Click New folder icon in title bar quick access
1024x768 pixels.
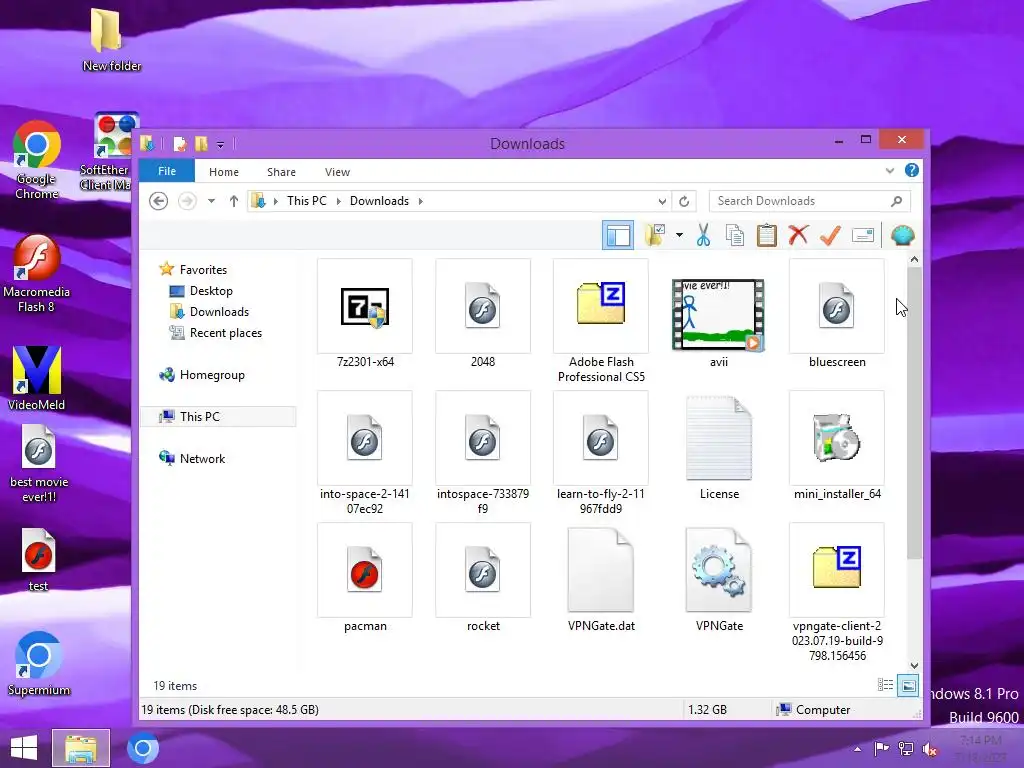tap(201, 144)
